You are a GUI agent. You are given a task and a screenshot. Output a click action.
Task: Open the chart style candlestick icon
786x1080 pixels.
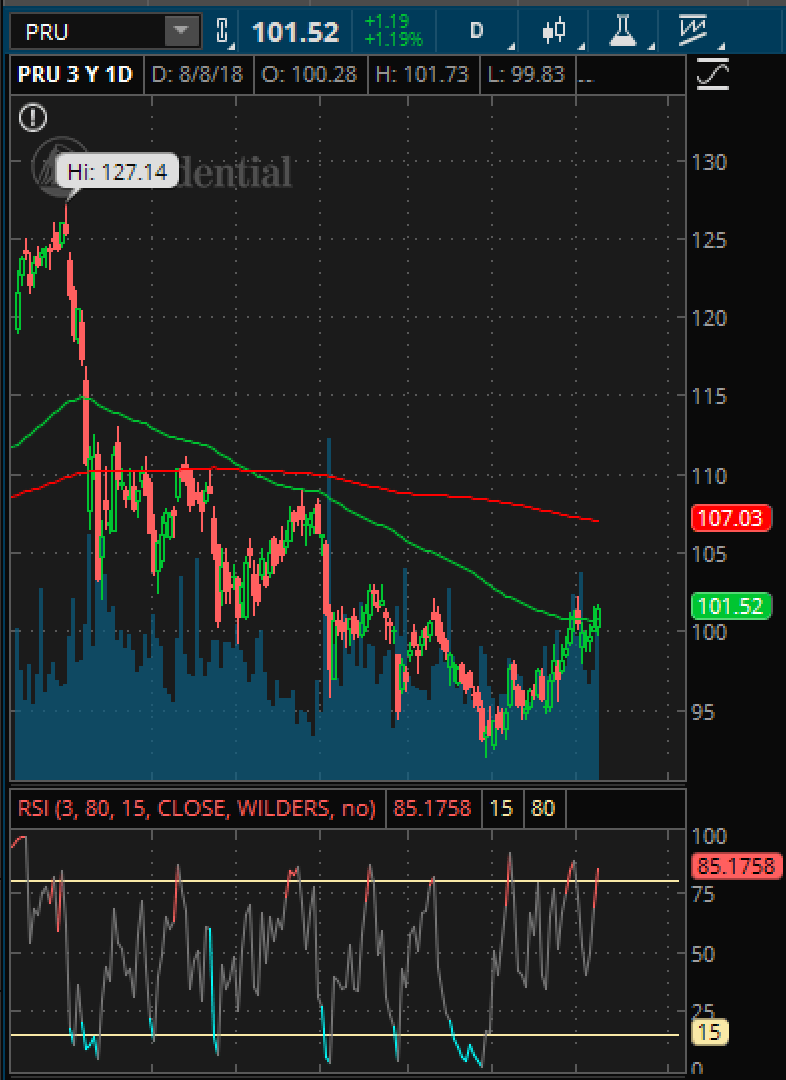tap(554, 31)
